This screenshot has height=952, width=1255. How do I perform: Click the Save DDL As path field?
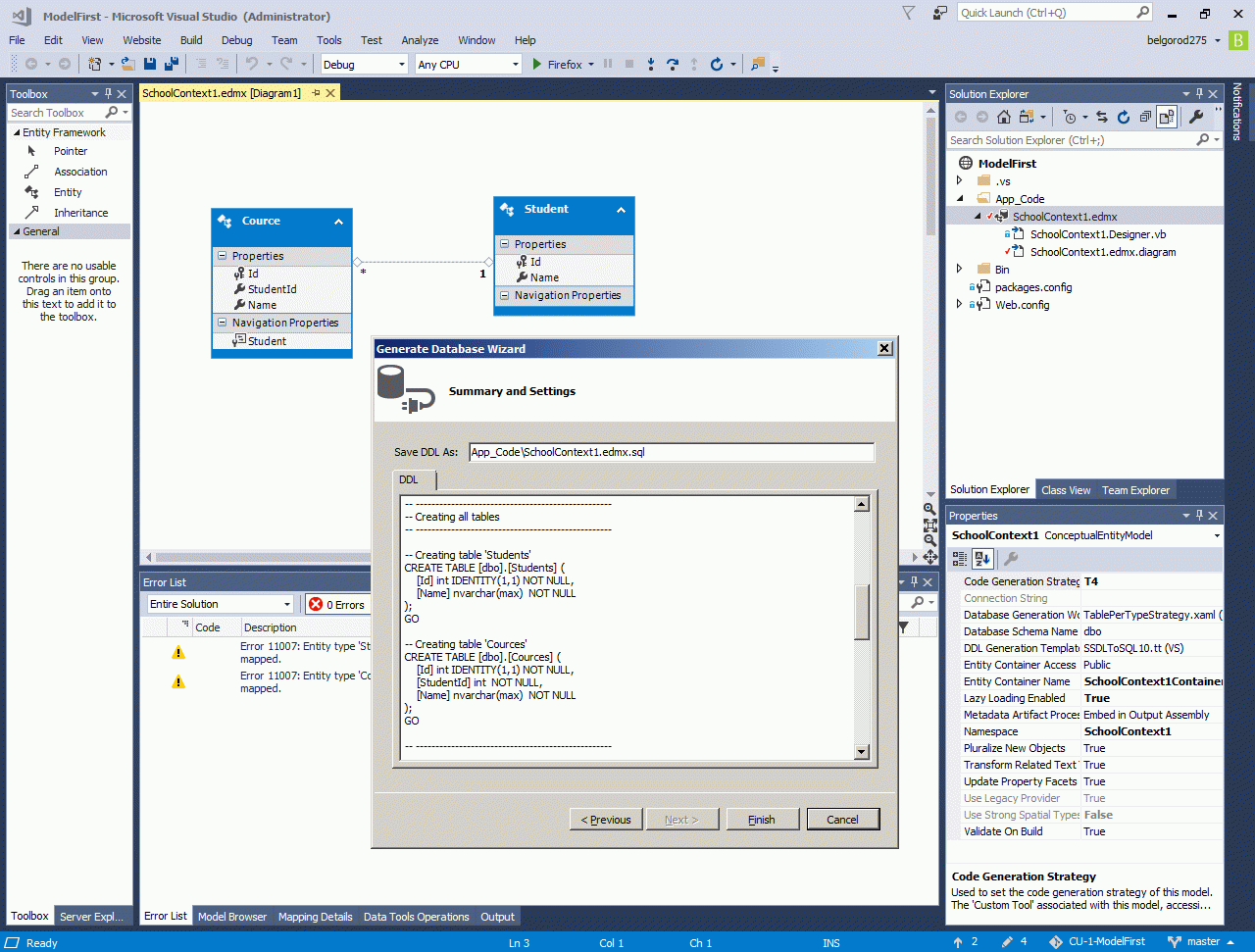(672, 452)
